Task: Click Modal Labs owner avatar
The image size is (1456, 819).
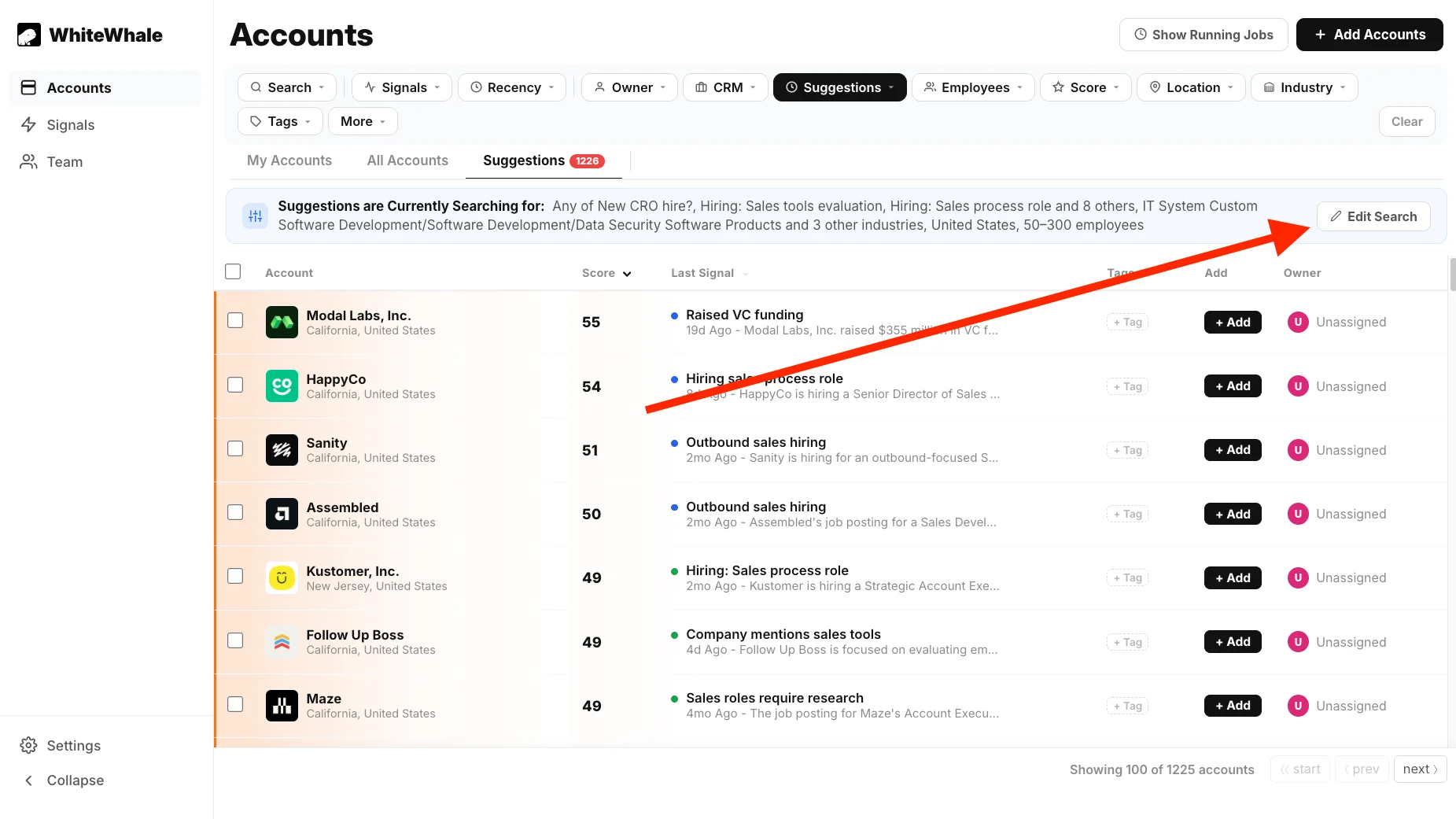Action: 1298,322
